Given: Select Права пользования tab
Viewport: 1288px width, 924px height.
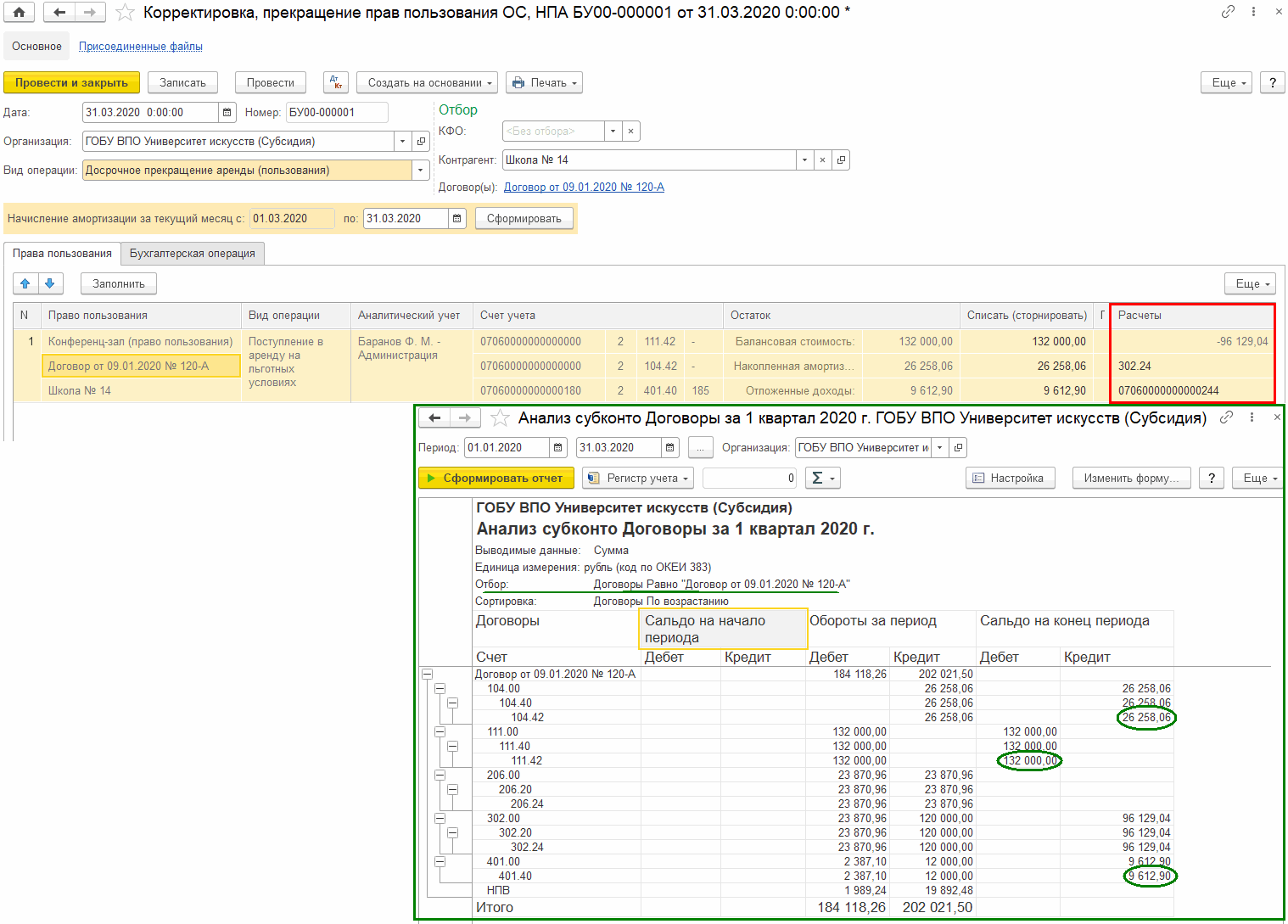Looking at the screenshot, I should pos(62,253).
